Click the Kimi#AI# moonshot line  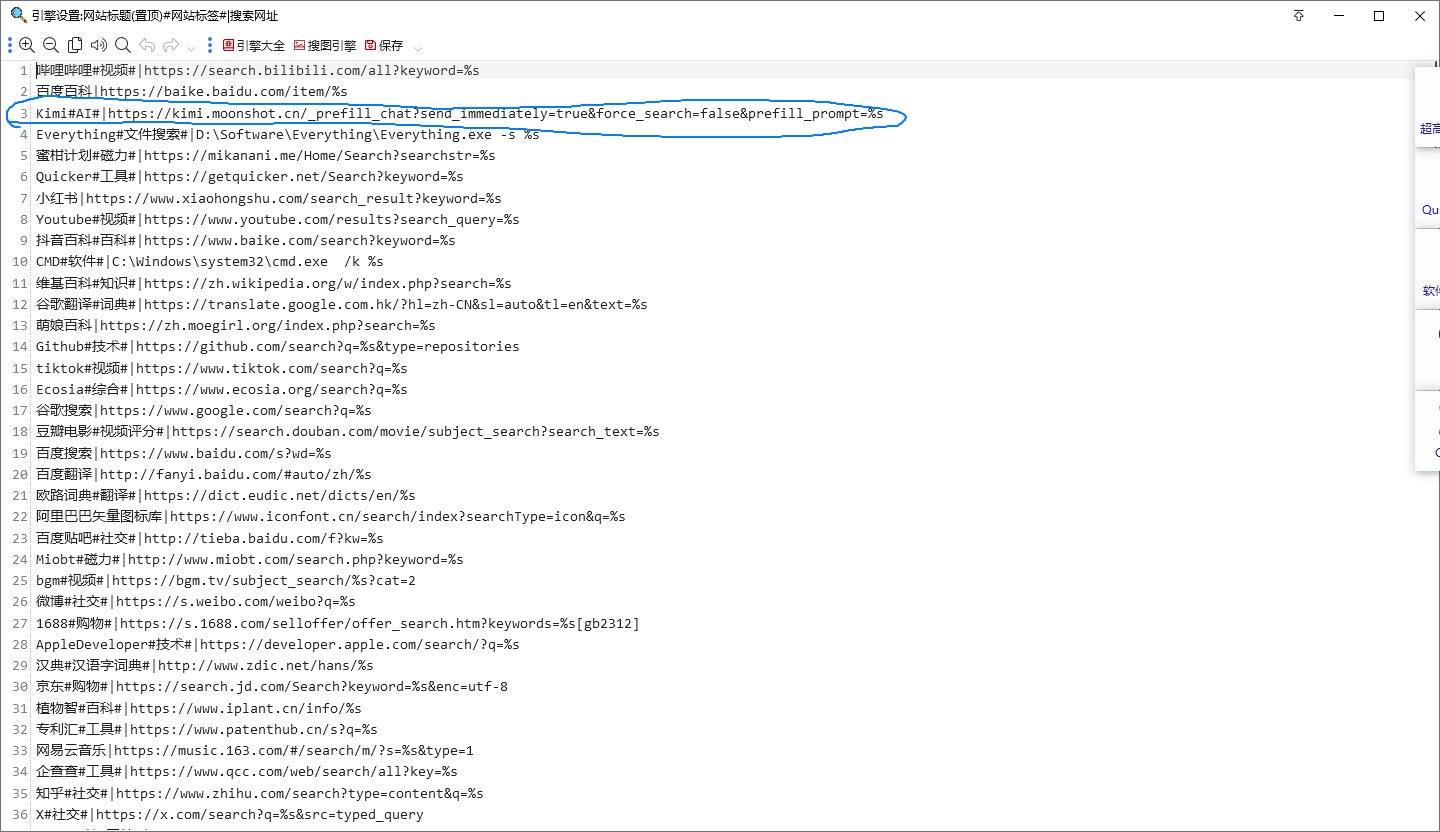click(460, 113)
